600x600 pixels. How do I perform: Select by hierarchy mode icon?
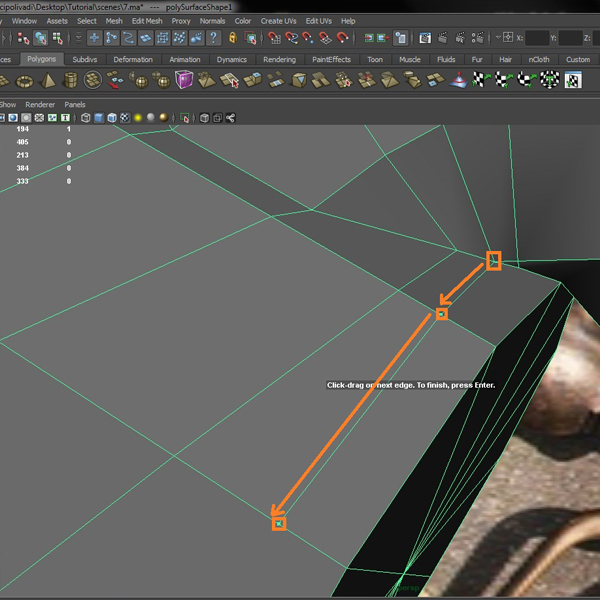pos(23,38)
